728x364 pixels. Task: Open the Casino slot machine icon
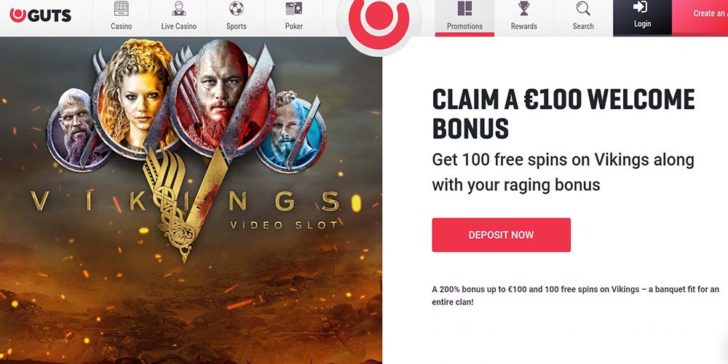[121, 8]
